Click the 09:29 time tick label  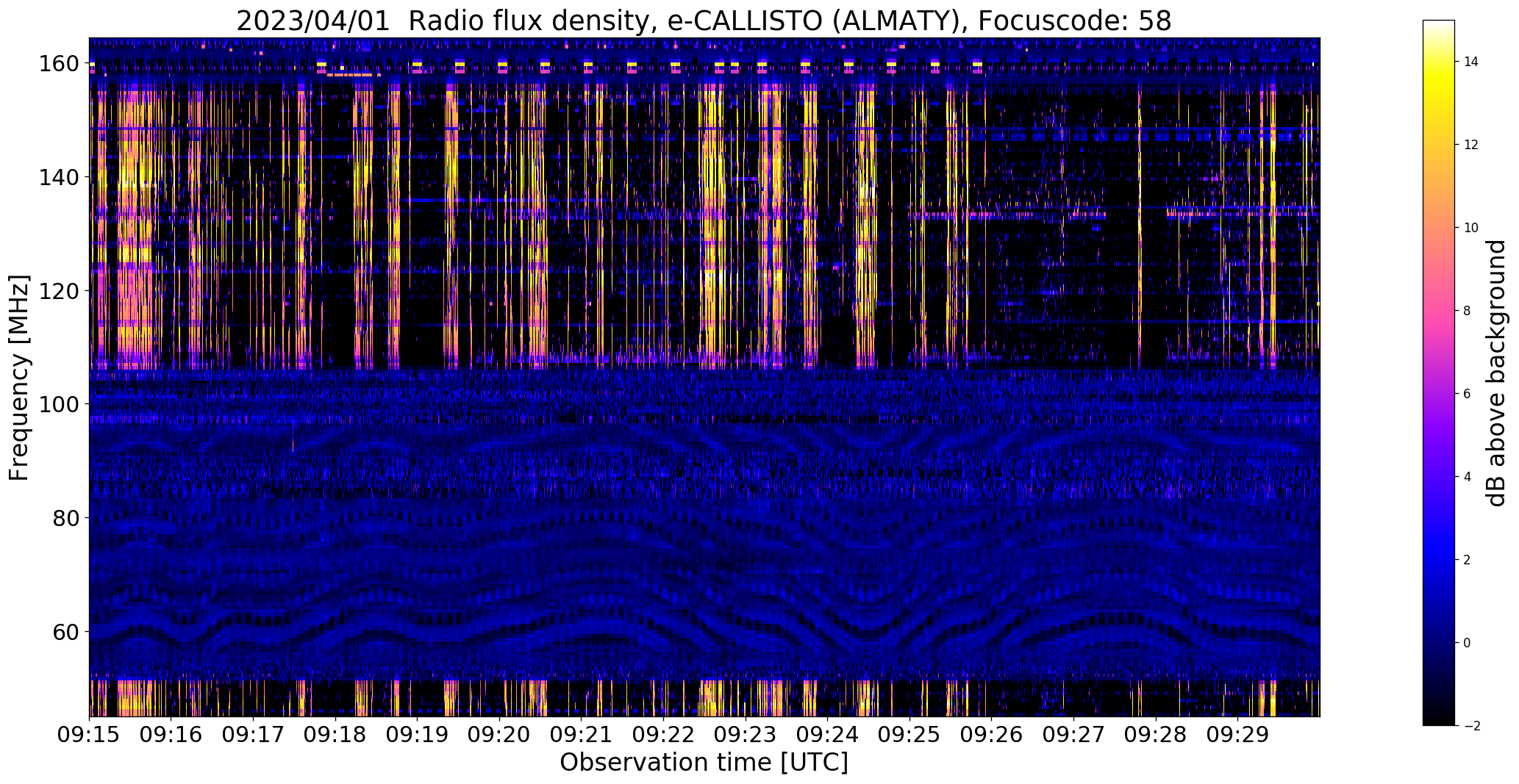(1237, 736)
